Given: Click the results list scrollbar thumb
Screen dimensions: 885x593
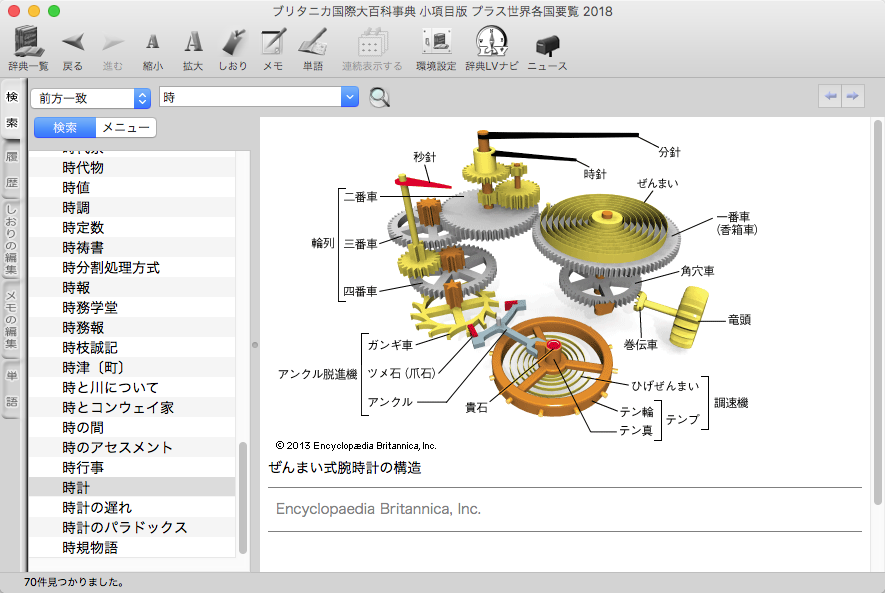Looking at the screenshot, I should tap(243, 498).
